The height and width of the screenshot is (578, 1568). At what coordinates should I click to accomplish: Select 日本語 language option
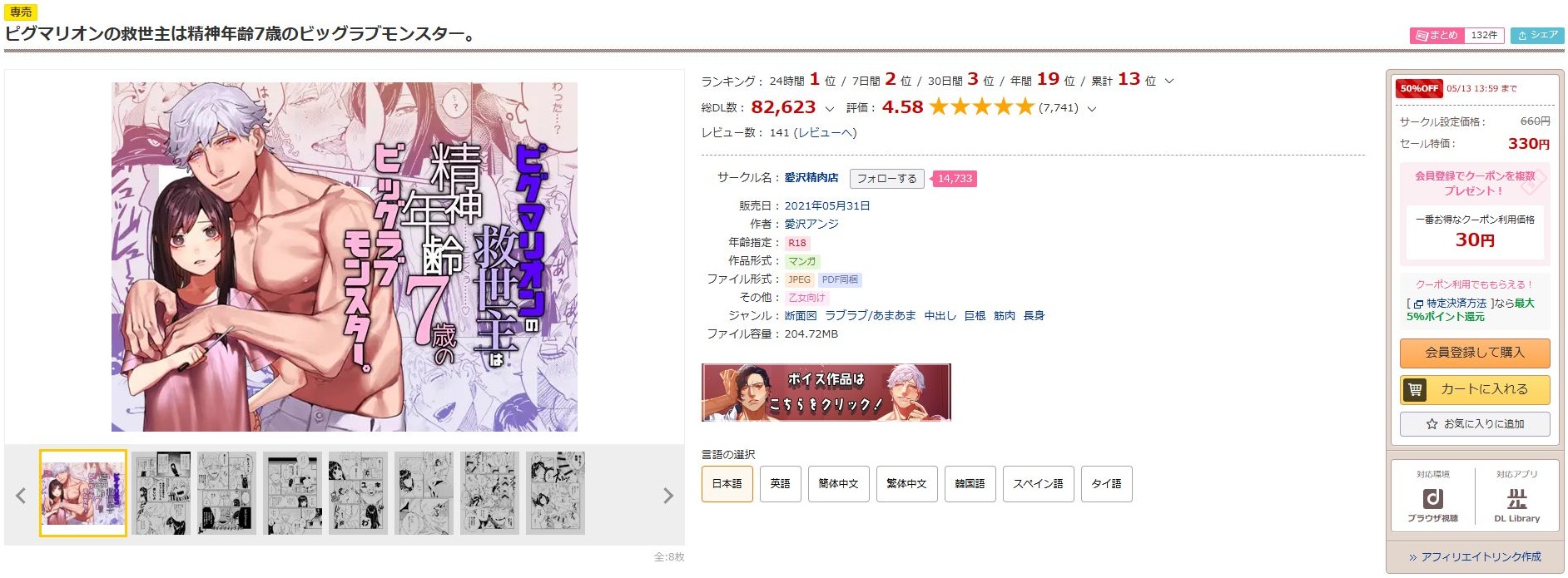(727, 484)
